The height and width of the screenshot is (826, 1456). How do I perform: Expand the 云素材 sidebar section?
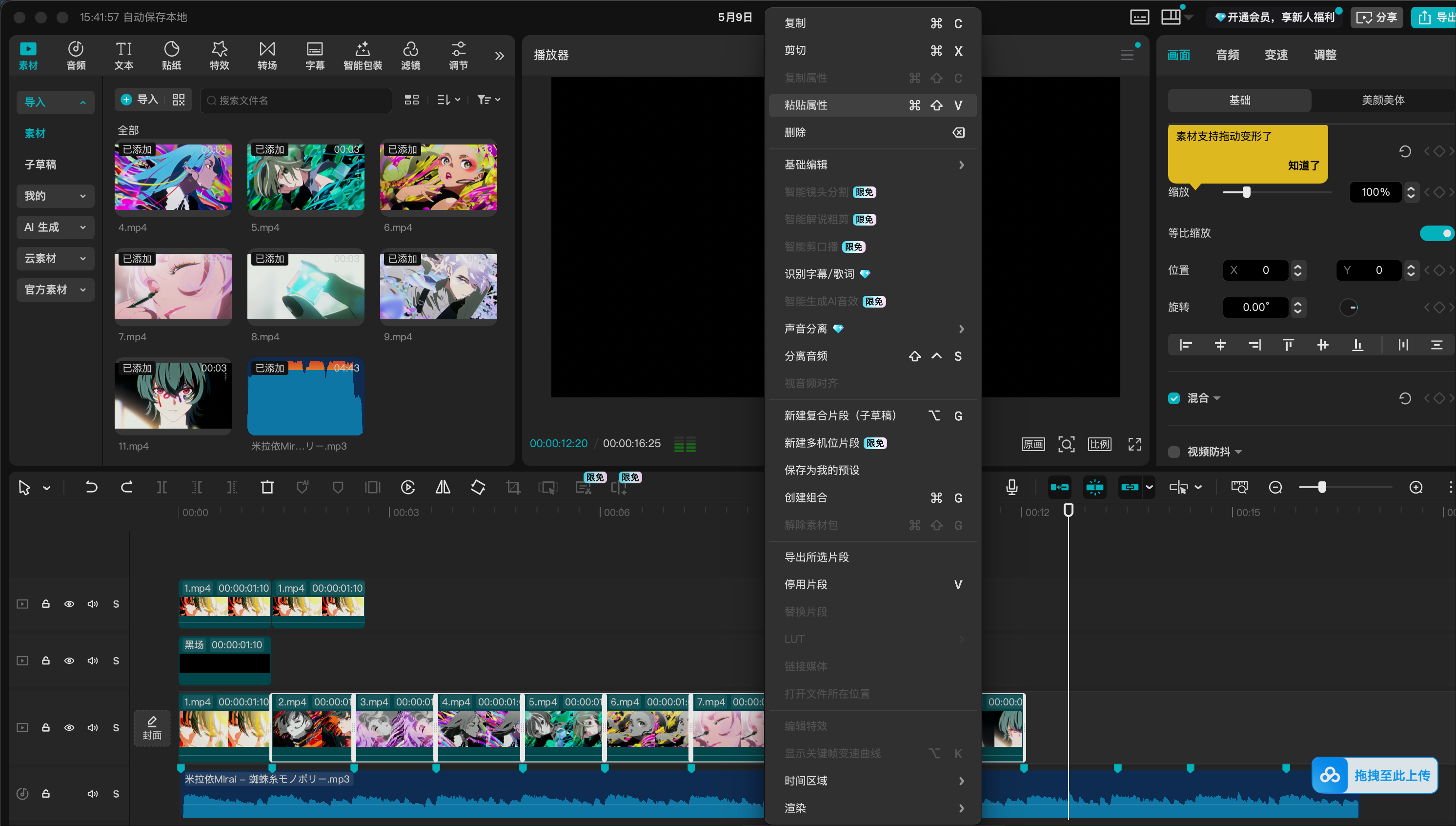pyautogui.click(x=55, y=258)
